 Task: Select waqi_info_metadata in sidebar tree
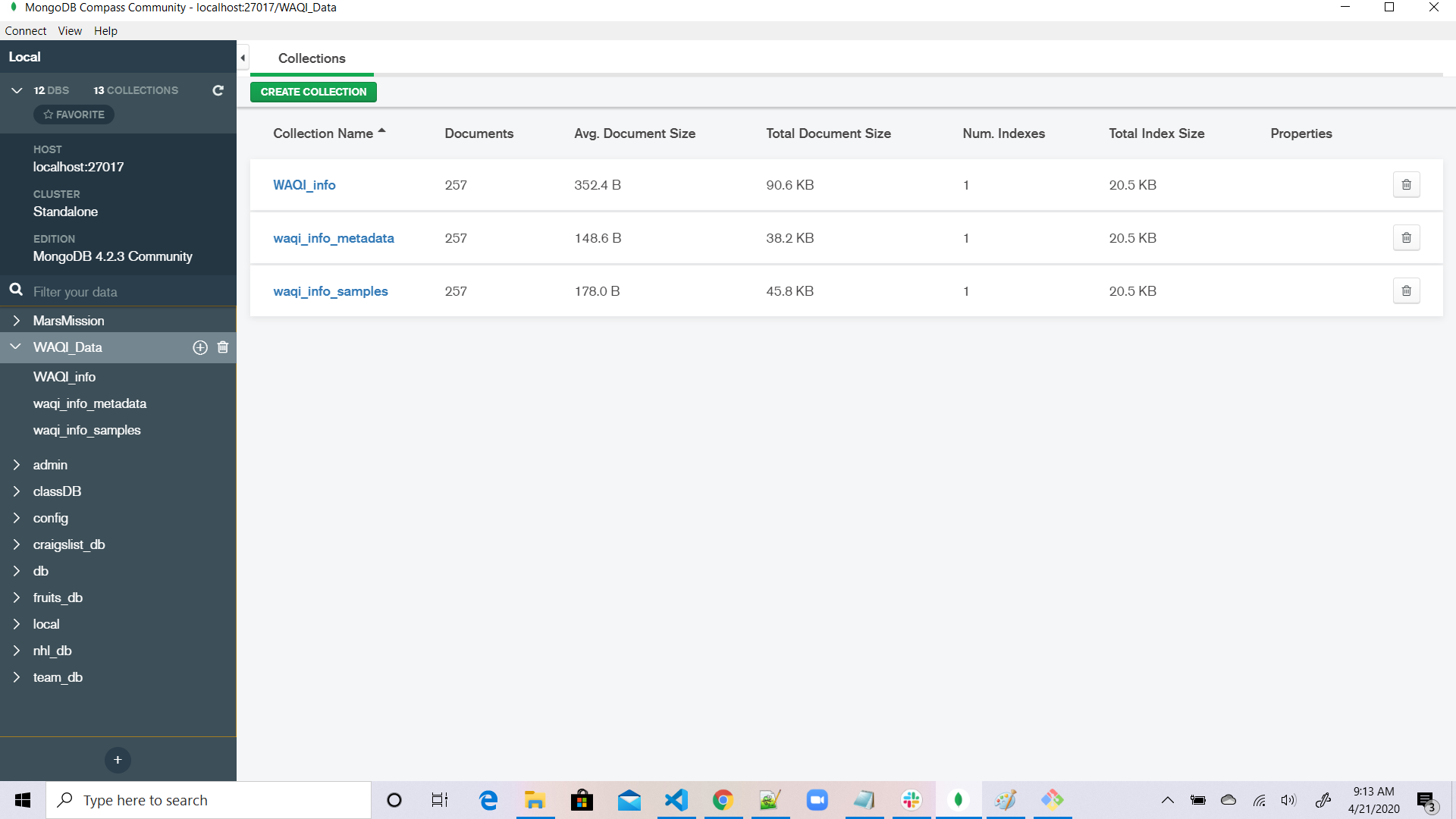click(89, 403)
